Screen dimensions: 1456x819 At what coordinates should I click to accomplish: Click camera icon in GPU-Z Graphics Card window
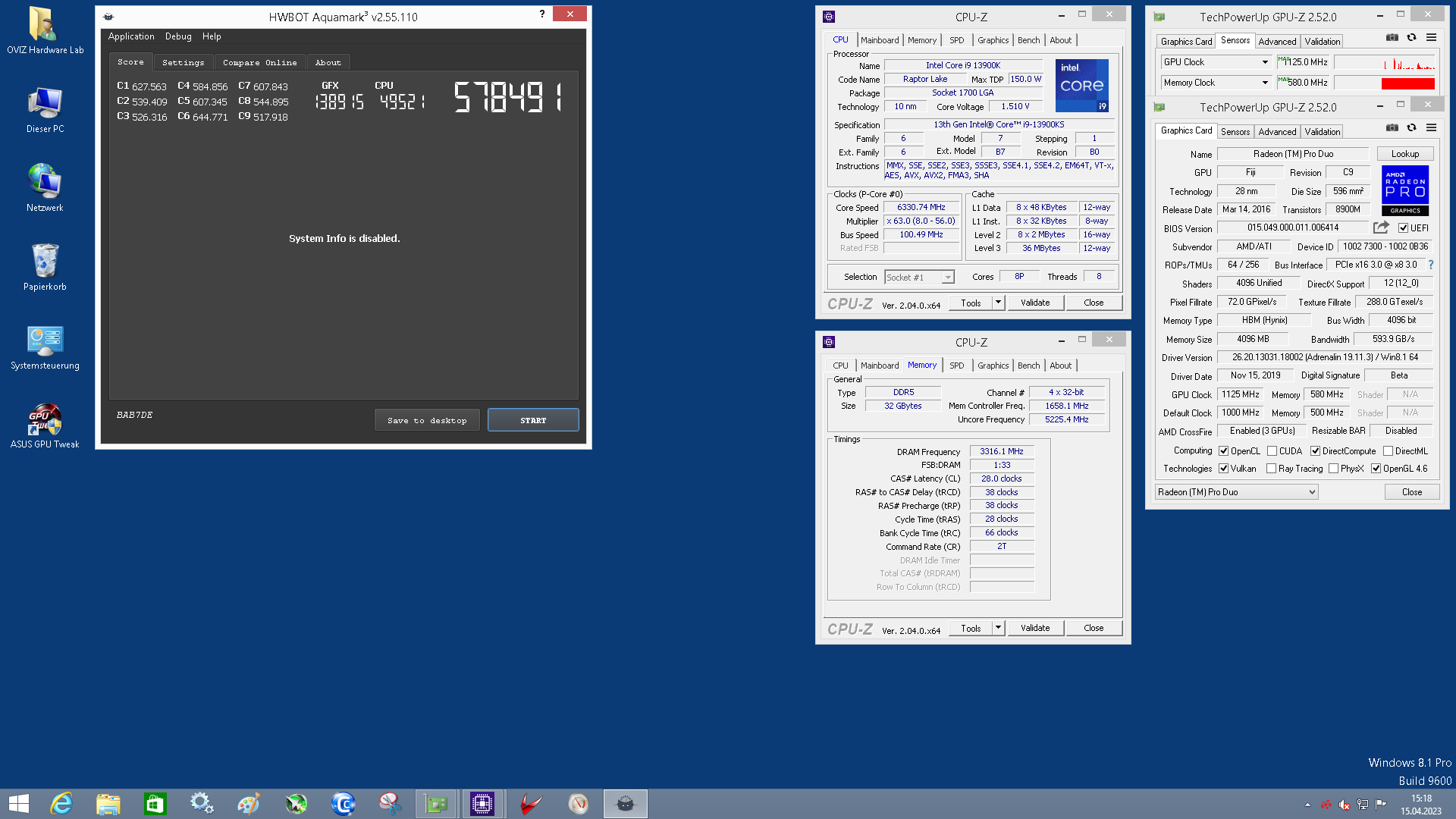tap(1392, 127)
